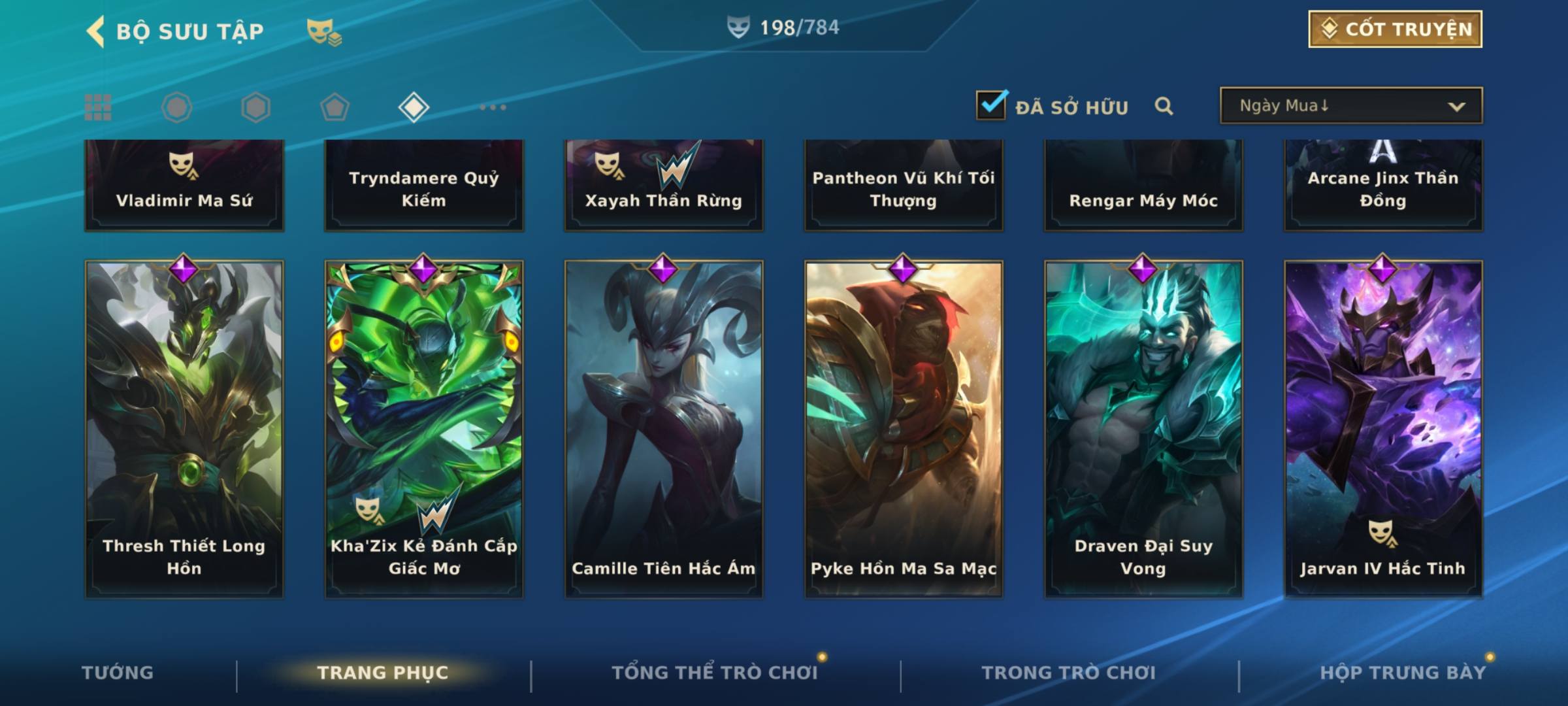Filter by the round rarity gem icon
The width and height of the screenshot is (1568, 706).
point(177,107)
